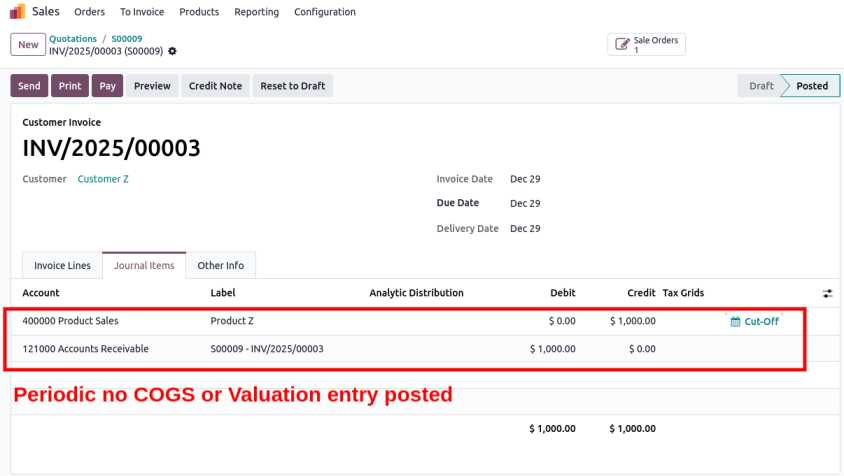Click the Credit Note button
The height and width of the screenshot is (476, 844).
pos(215,86)
